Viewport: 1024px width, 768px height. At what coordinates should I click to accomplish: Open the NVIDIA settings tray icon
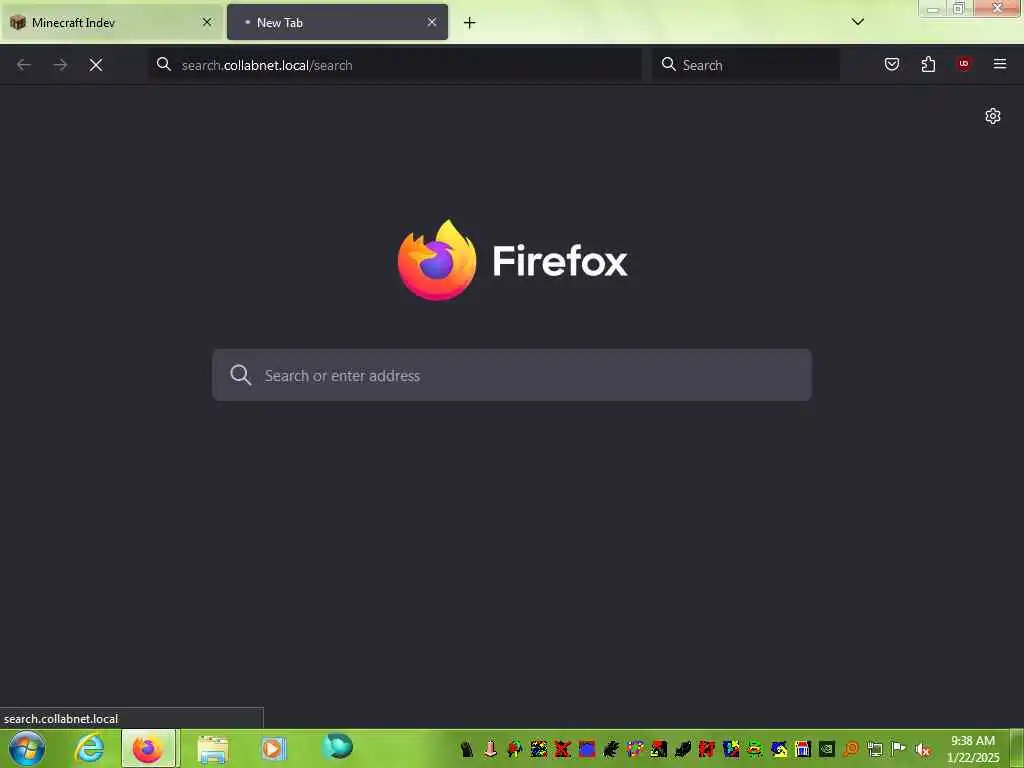coord(827,749)
